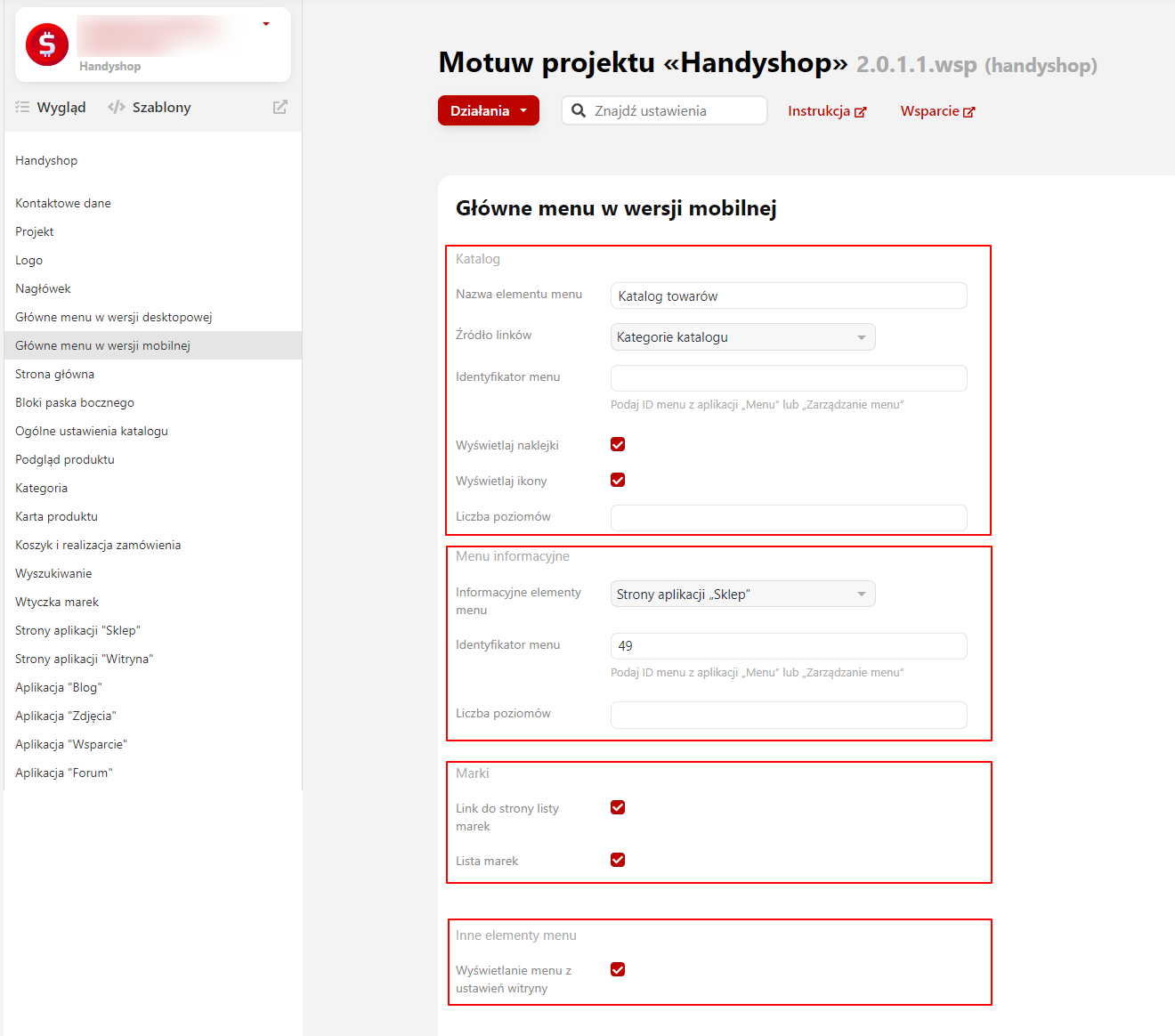Open the Działania dropdown button
1175x1036 pixels.
(x=489, y=110)
